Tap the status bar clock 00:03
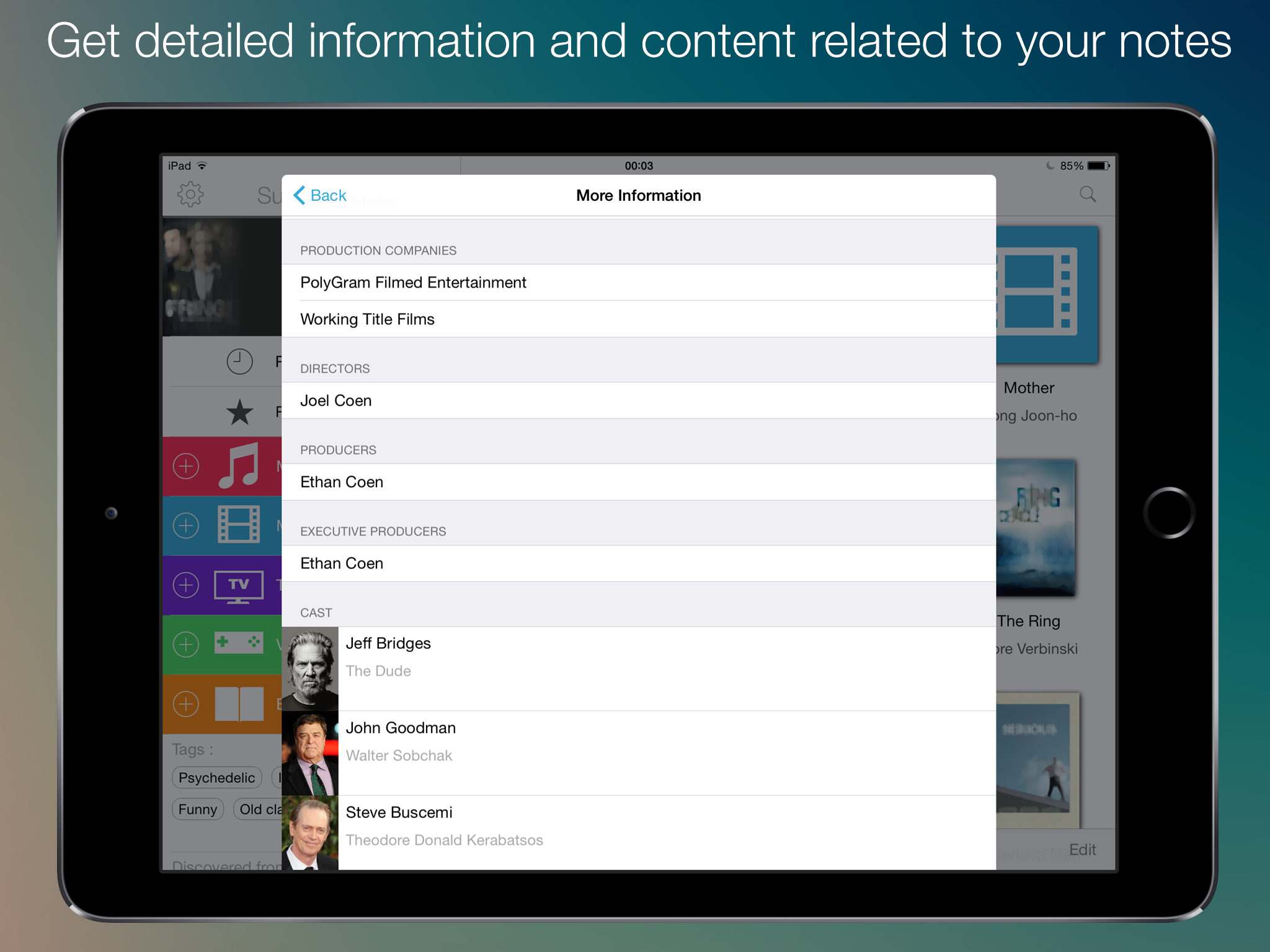Image resolution: width=1270 pixels, height=952 pixels. [x=639, y=165]
